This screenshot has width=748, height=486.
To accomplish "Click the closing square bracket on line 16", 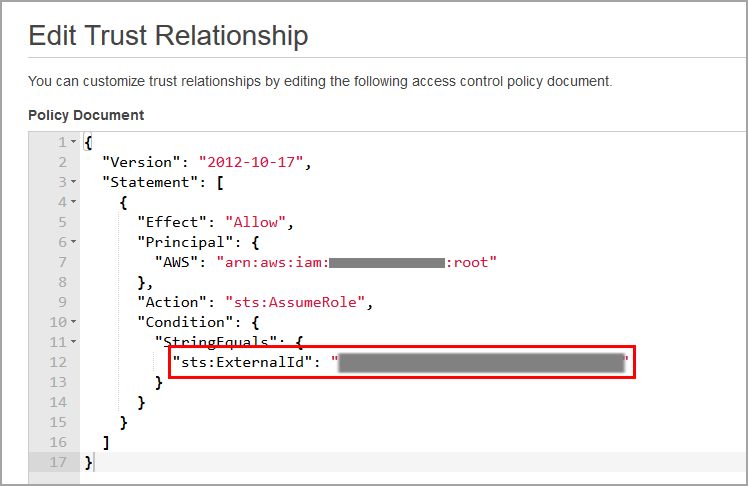I will coord(107,442).
